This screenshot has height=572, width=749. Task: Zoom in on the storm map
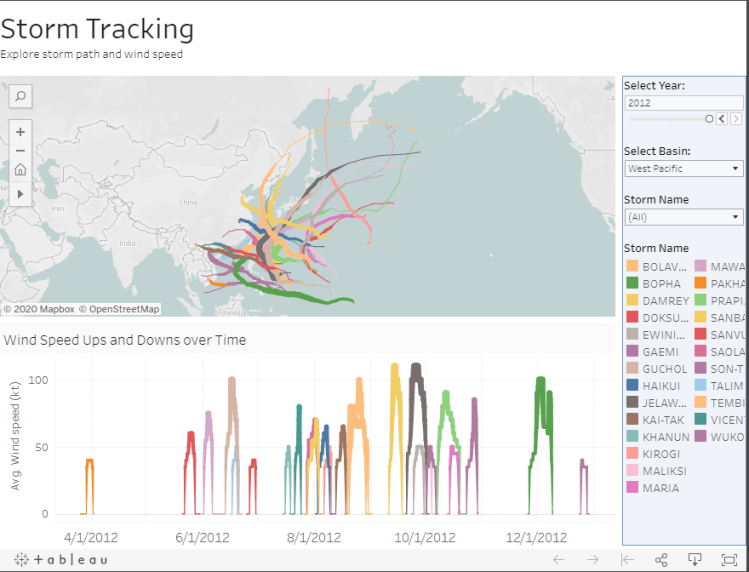[x=20, y=131]
